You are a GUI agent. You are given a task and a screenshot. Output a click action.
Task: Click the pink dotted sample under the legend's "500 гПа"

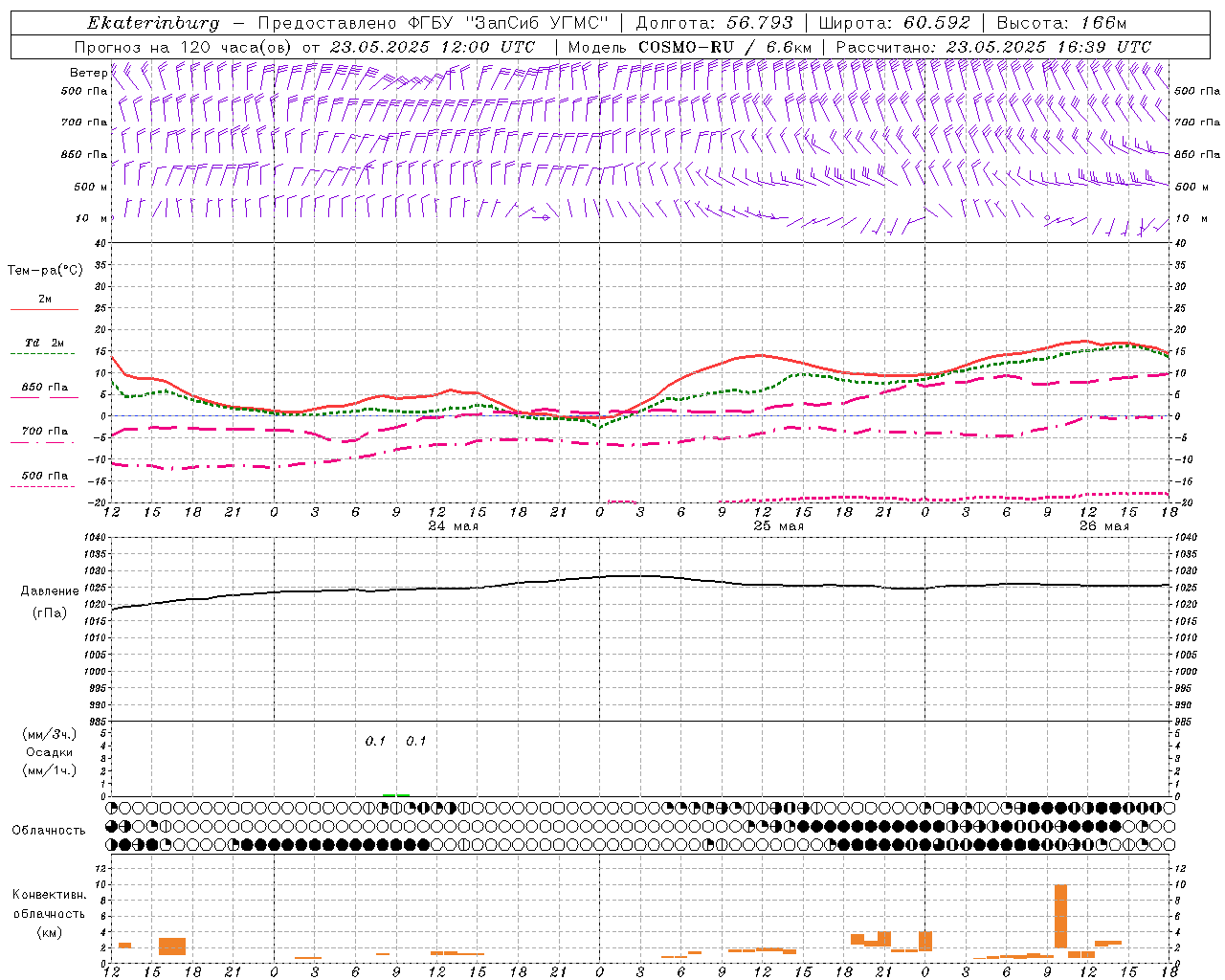click(x=42, y=486)
